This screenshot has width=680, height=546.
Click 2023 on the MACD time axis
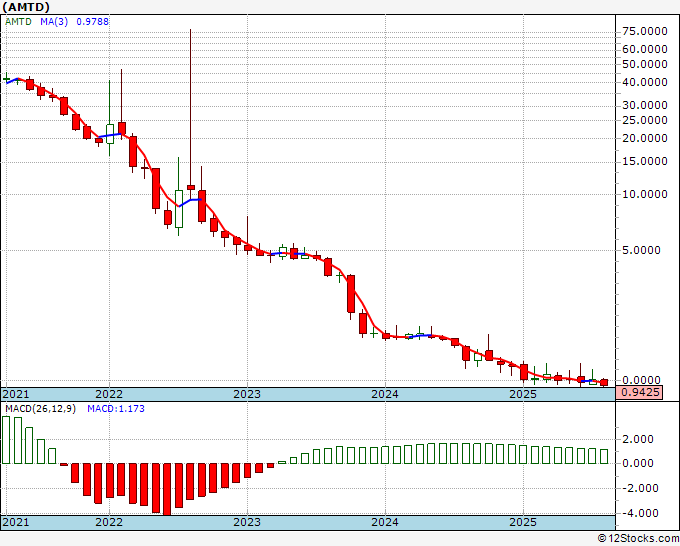[x=247, y=522]
